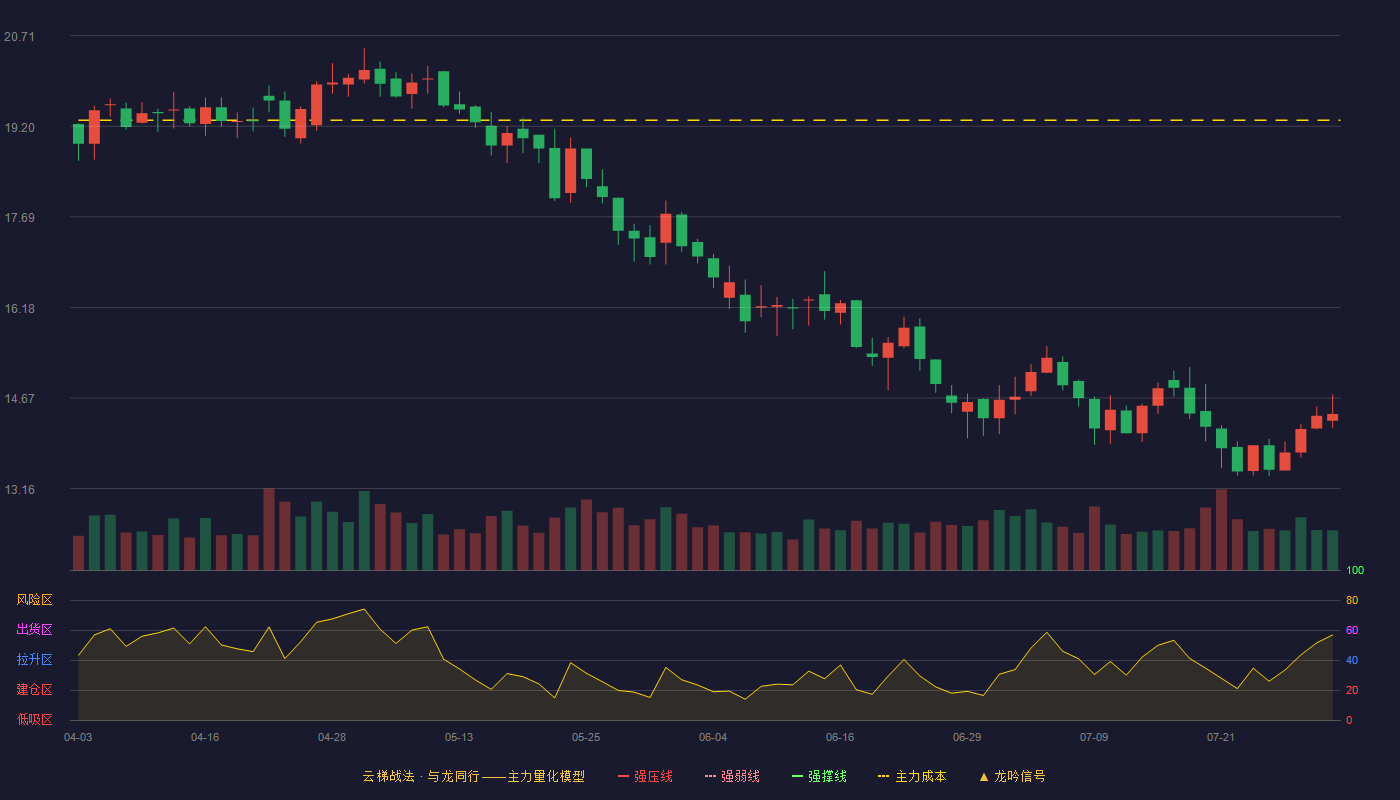Click the yellow dashed 主力成本 line on chart
This screenshot has height=800, width=1400.
click(709, 120)
